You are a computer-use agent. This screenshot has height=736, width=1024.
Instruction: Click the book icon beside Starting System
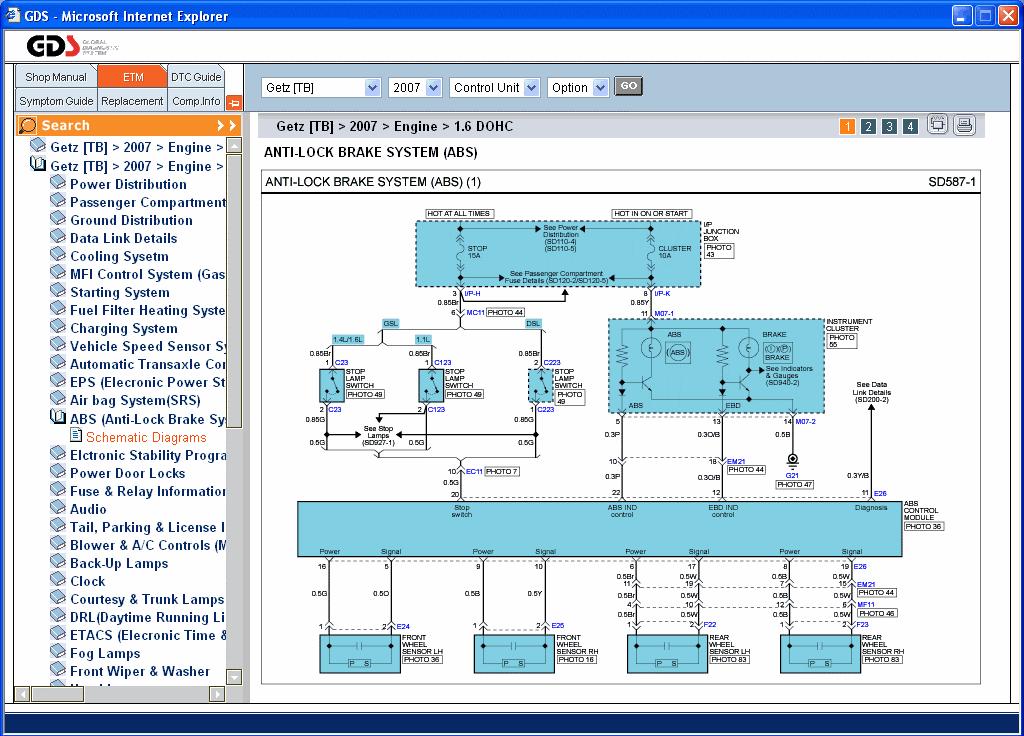[x=58, y=291]
